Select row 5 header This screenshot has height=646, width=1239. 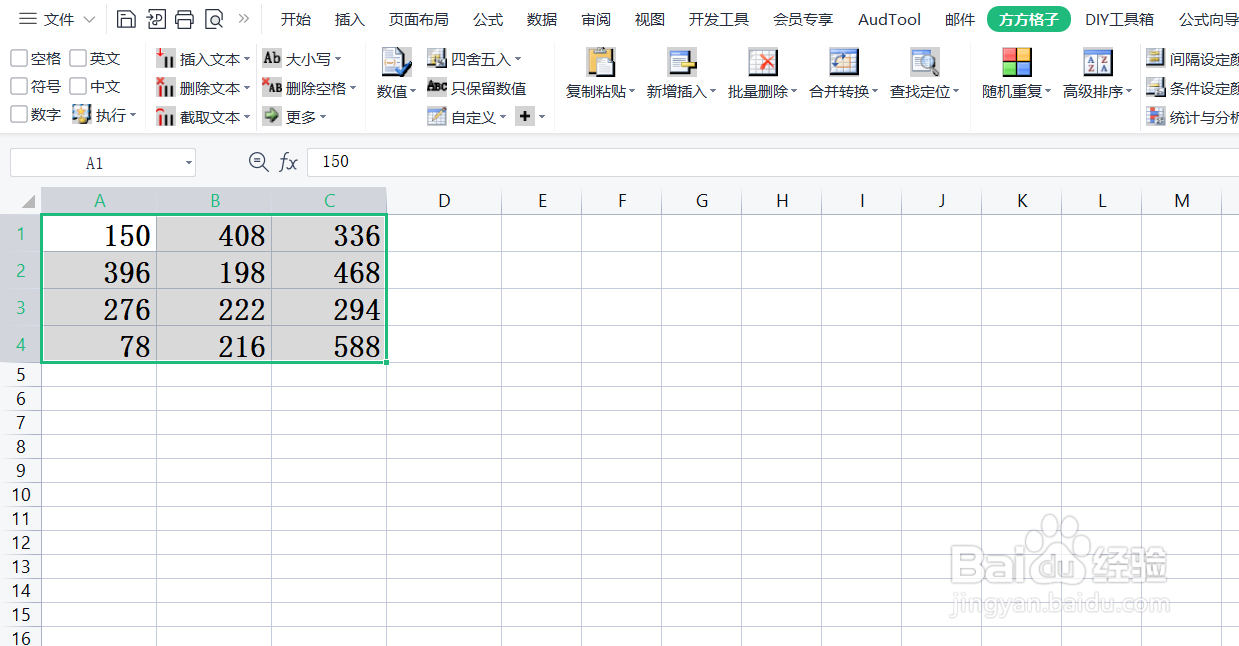[x=21, y=375]
